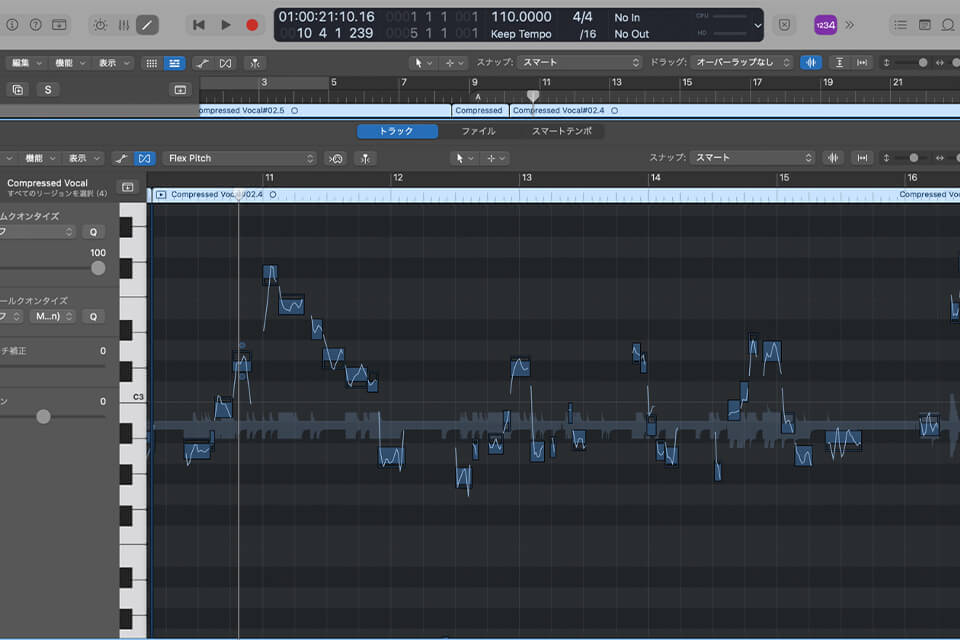The height and width of the screenshot is (640, 960).
Task: Click the purple 1234 count-in button
Action: 825,24
